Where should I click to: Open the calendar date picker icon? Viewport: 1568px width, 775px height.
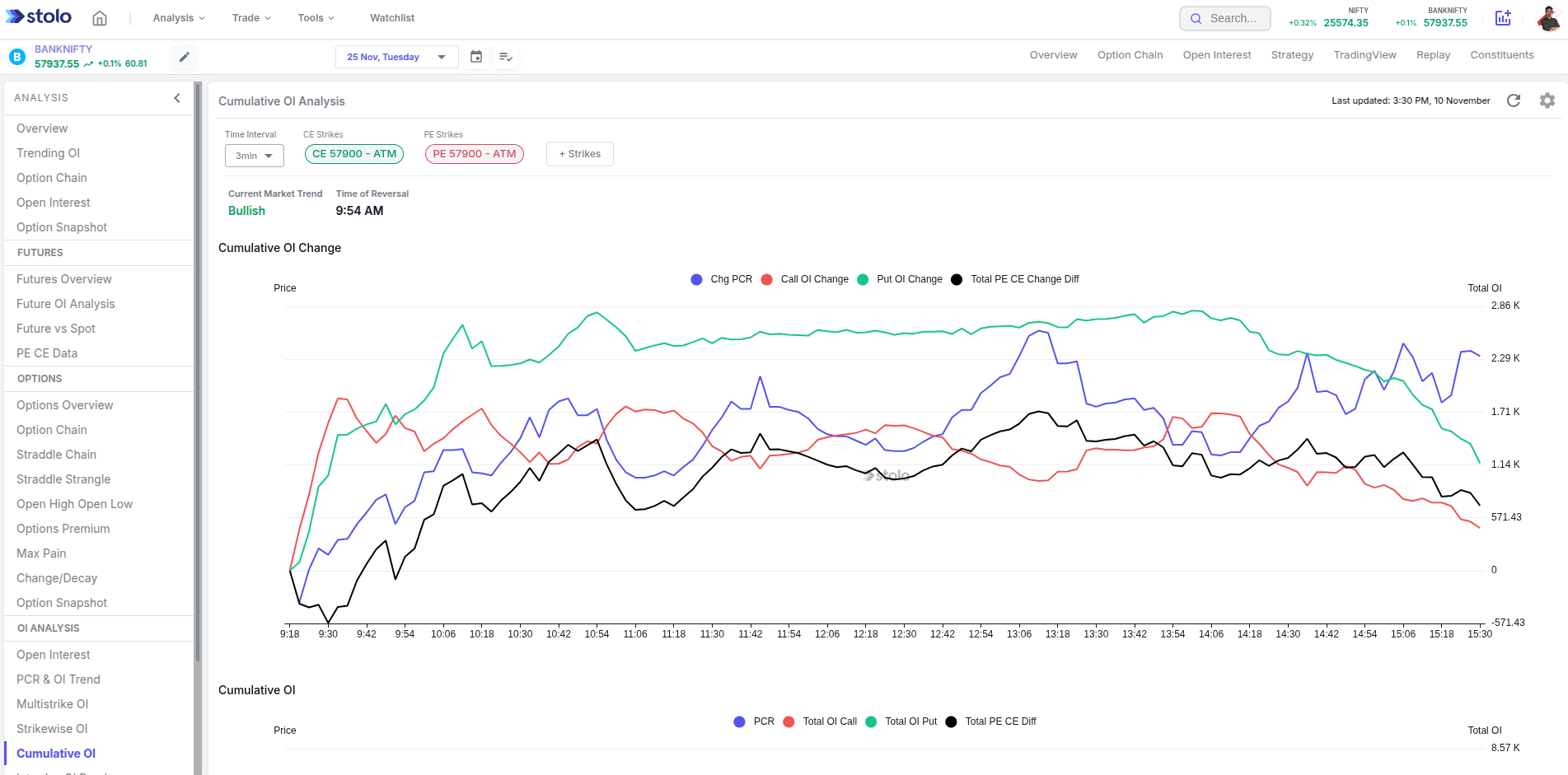click(x=476, y=57)
